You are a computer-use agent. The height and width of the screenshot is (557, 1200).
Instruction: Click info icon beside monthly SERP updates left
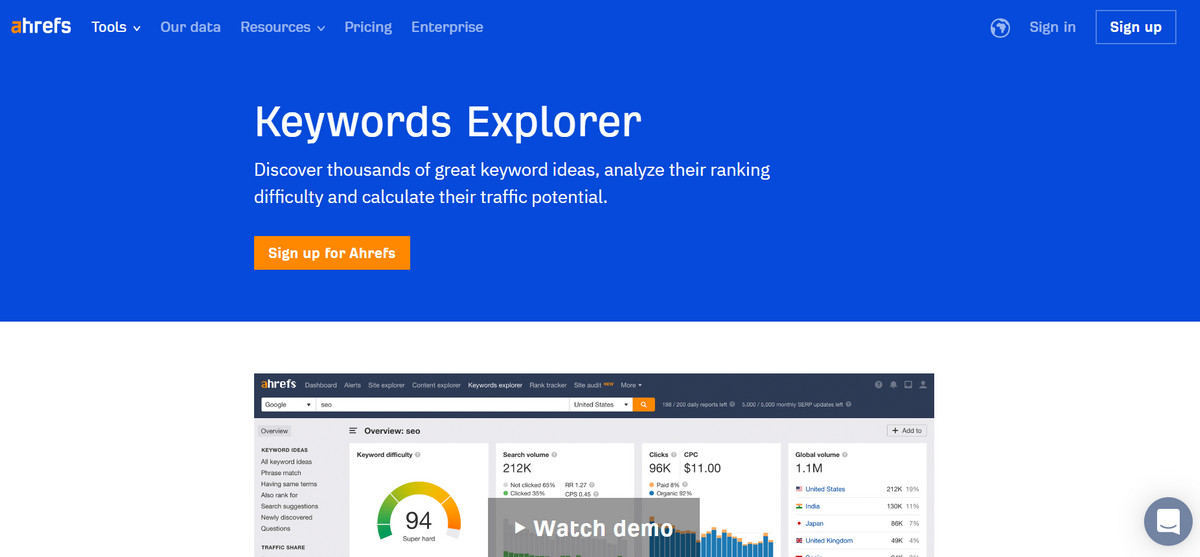pyautogui.click(x=848, y=404)
